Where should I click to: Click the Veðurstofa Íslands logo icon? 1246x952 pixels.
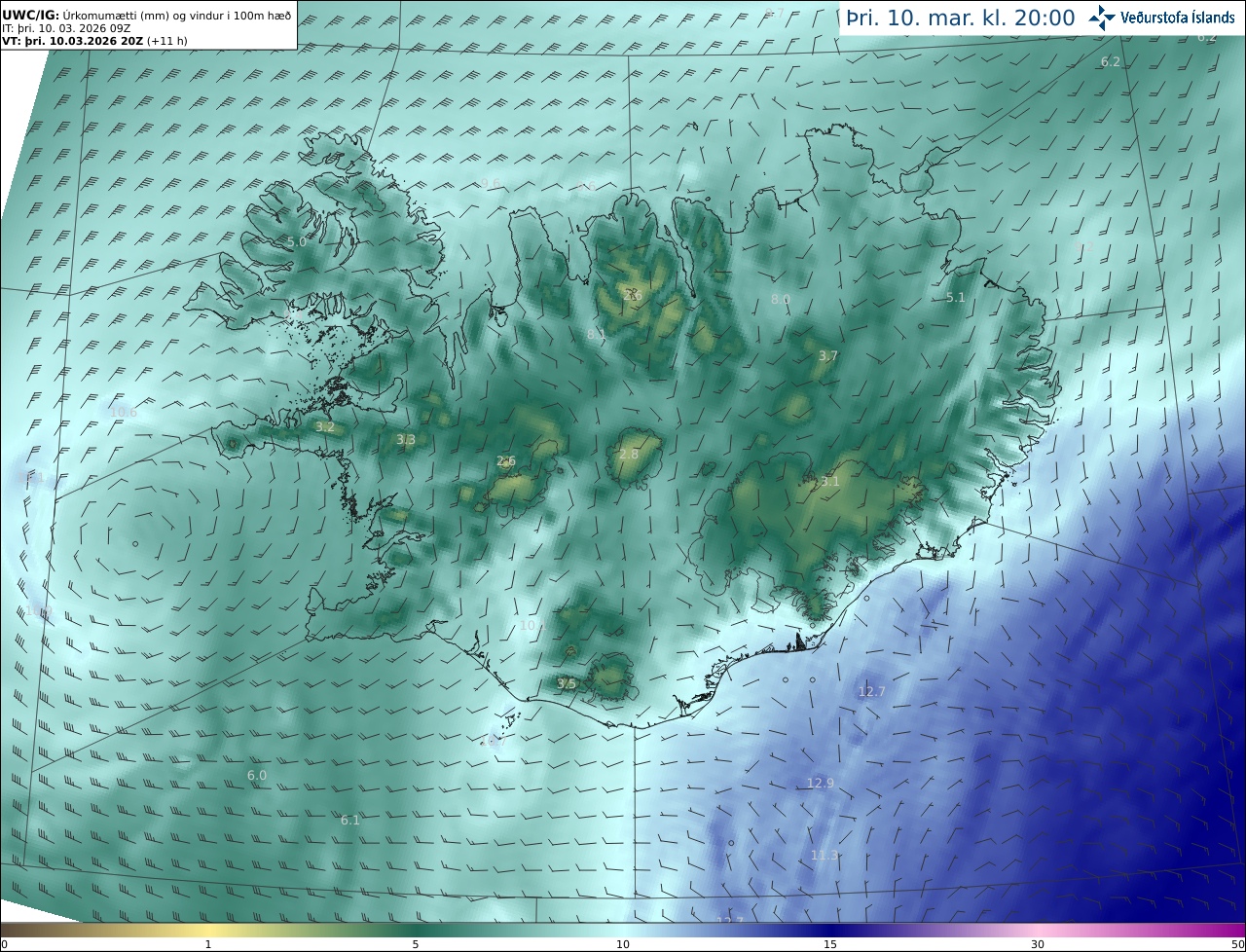click(x=1102, y=18)
